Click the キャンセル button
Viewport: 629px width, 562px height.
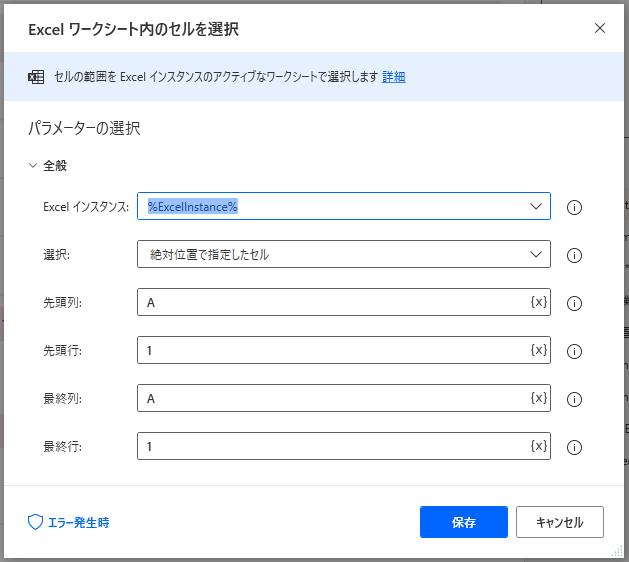coord(559,522)
